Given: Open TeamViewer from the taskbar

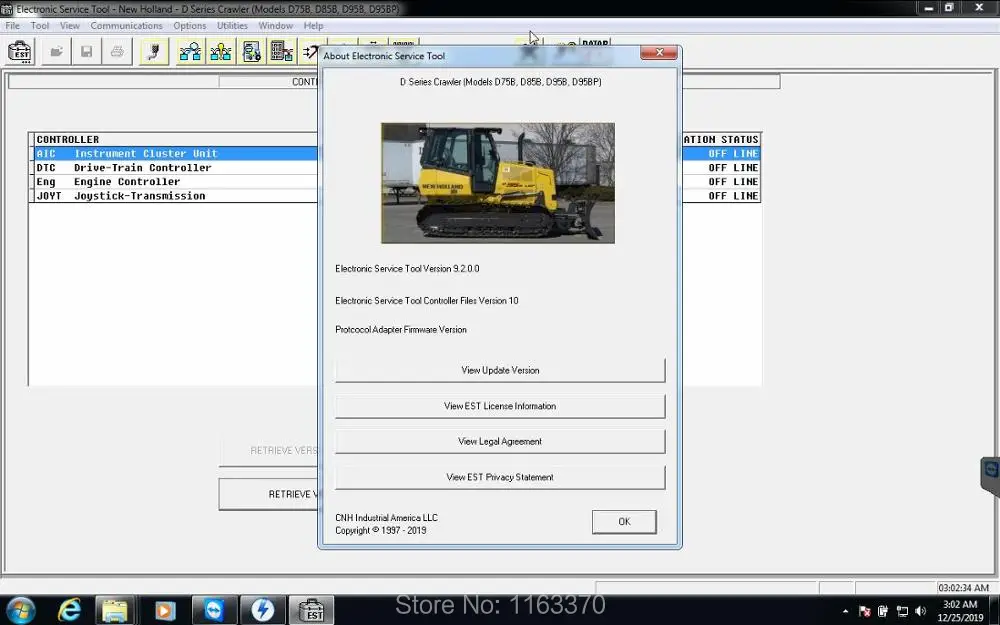Looking at the screenshot, I should [x=214, y=610].
